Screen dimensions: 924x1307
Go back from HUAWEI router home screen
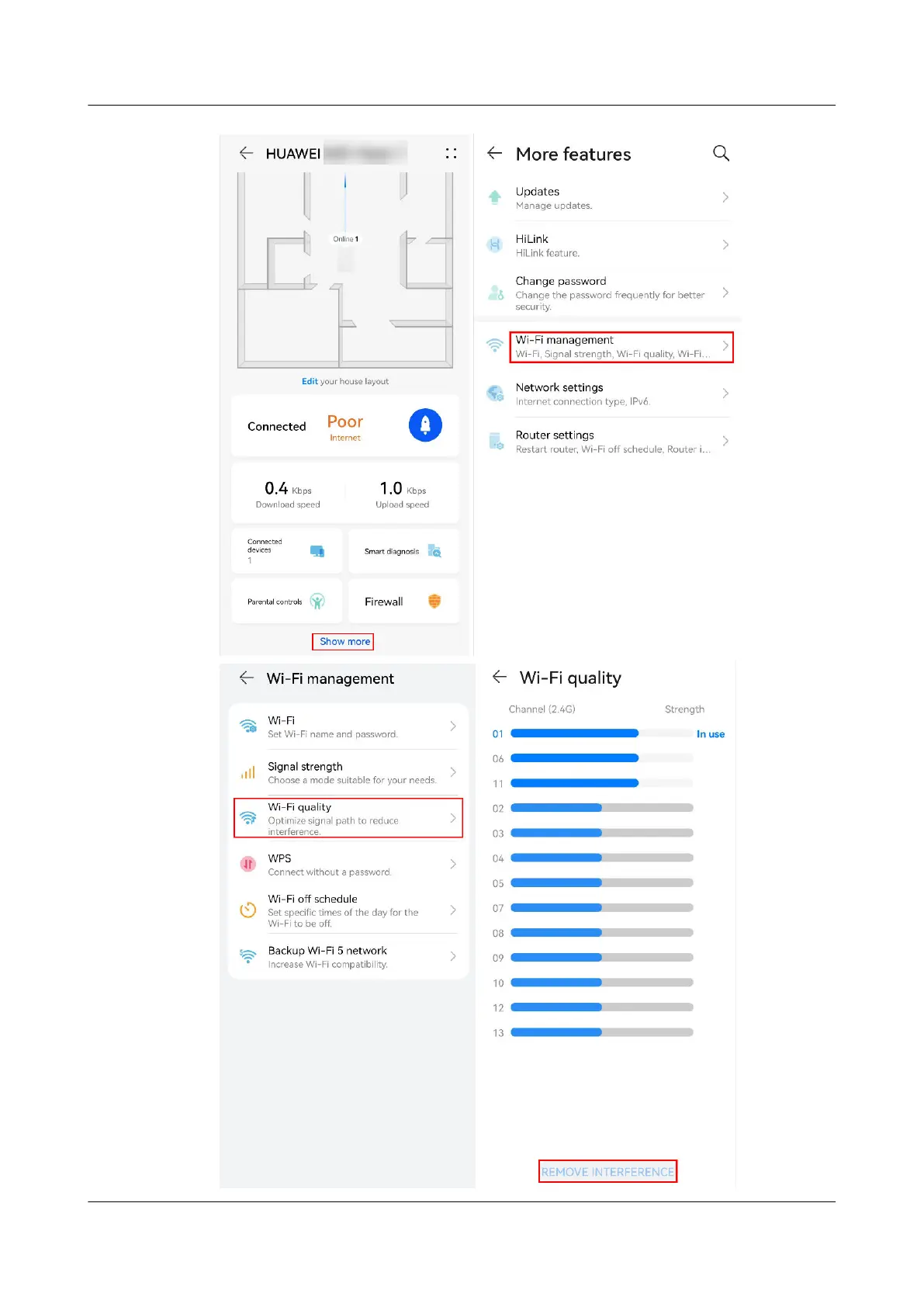246,153
